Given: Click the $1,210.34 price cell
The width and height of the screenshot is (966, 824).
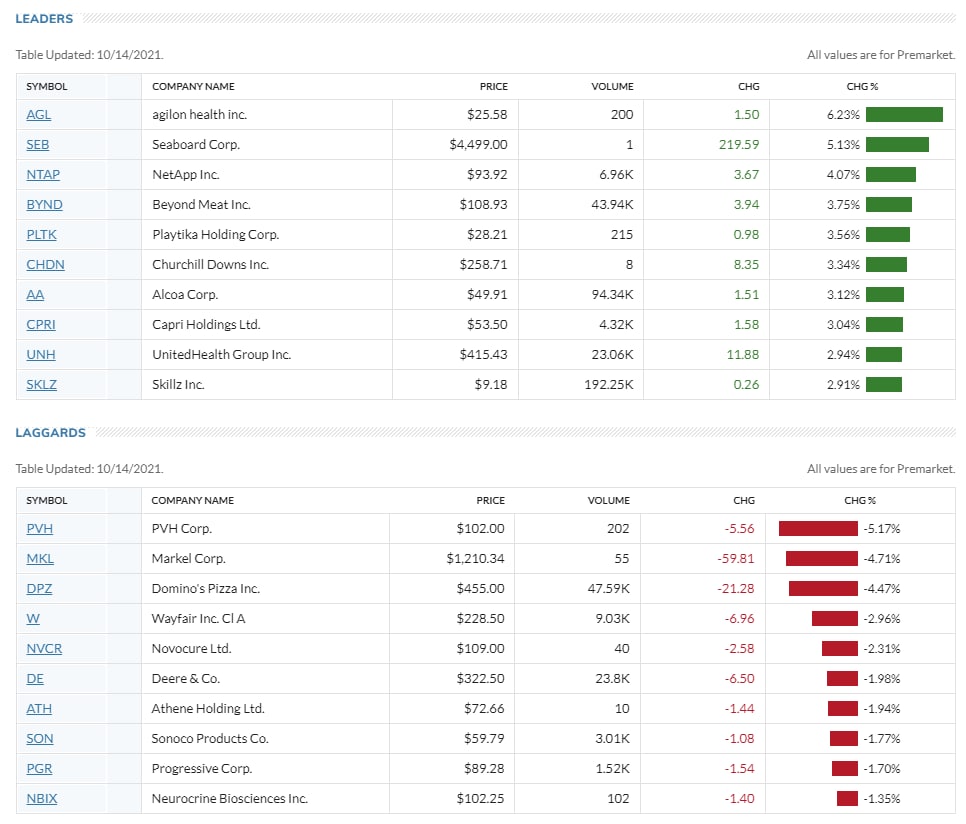Looking at the screenshot, I should click(x=475, y=559).
